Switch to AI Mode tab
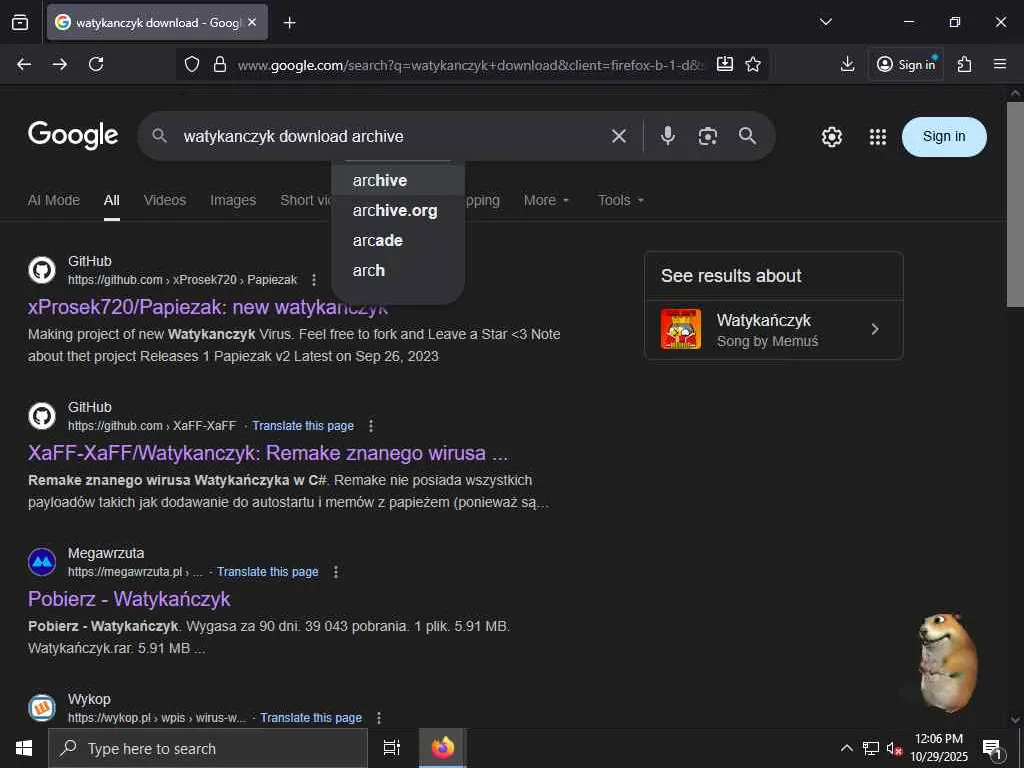 [x=54, y=200]
